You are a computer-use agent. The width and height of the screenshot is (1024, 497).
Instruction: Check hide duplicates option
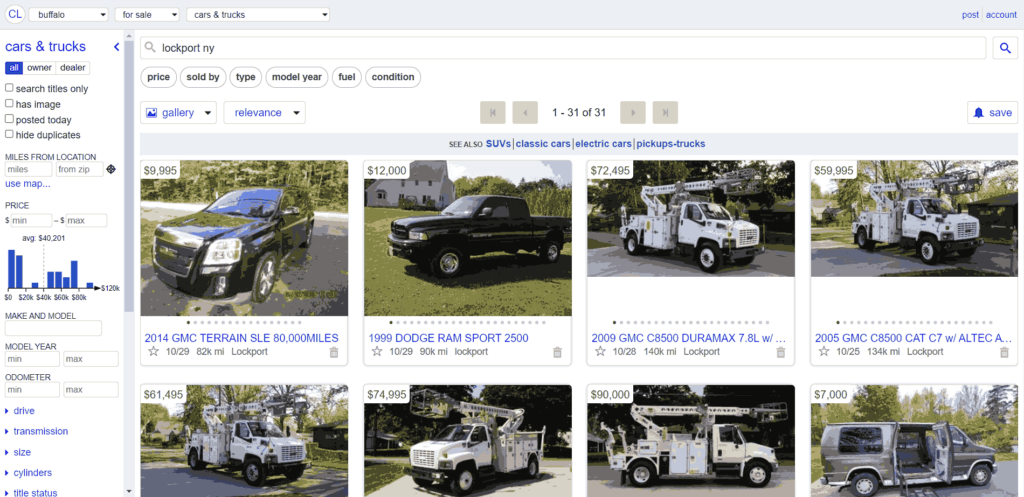coord(9,134)
